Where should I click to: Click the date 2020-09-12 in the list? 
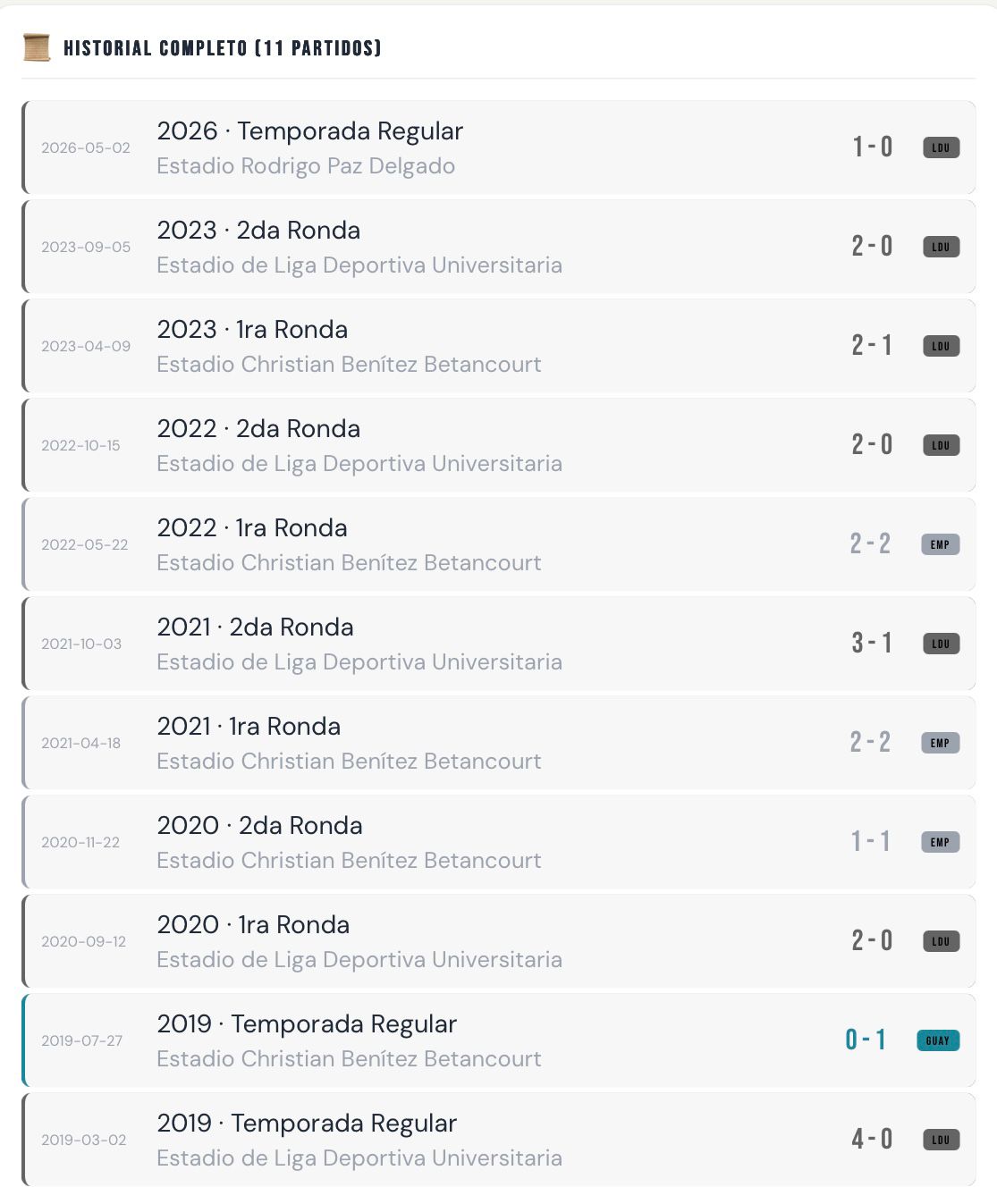(x=84, y=941)
